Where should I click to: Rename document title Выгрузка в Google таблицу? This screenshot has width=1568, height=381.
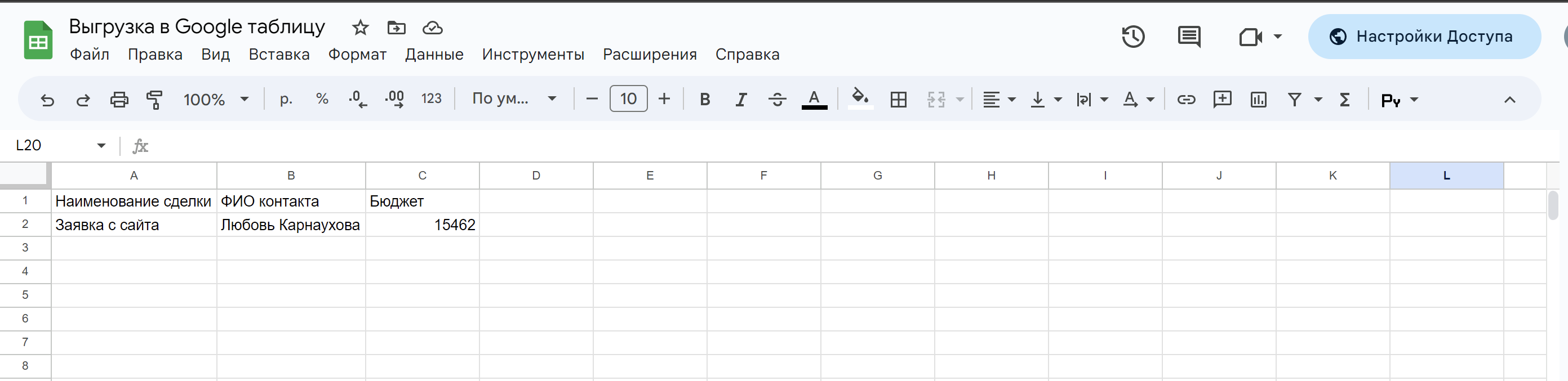point(197,27)
